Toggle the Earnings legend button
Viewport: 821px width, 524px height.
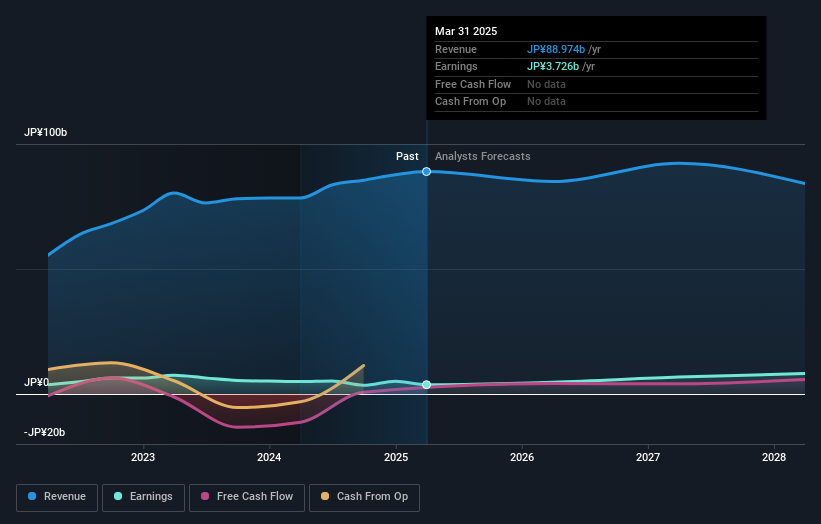coord(143,497)
